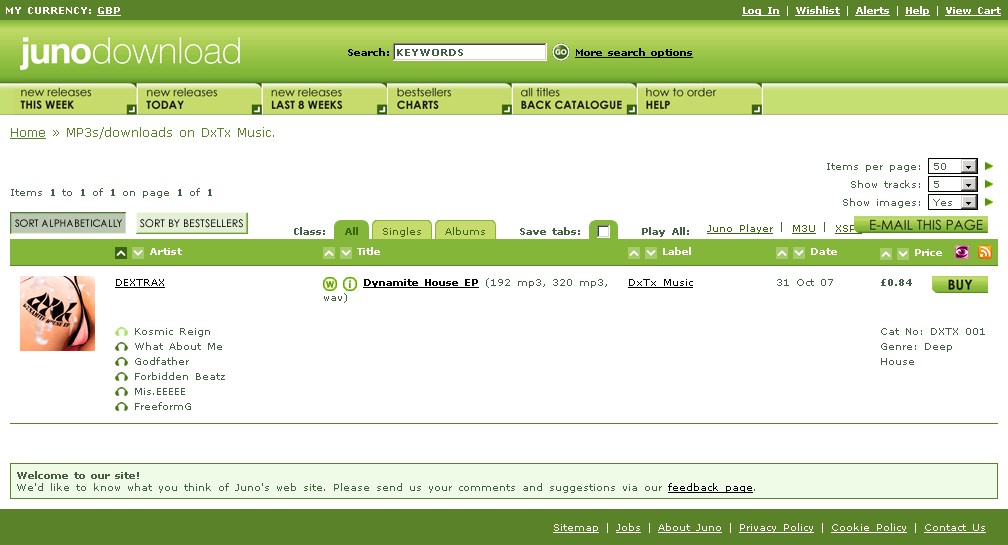
Task: Apply Show images green arrow
Action: point(989,202)
